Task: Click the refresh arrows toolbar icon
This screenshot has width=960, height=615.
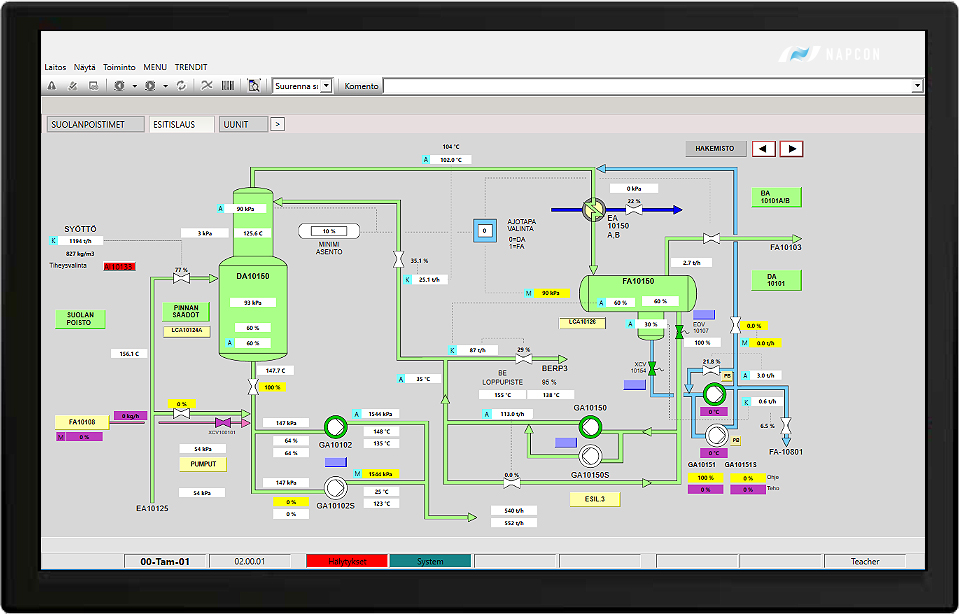Action: 181,86
